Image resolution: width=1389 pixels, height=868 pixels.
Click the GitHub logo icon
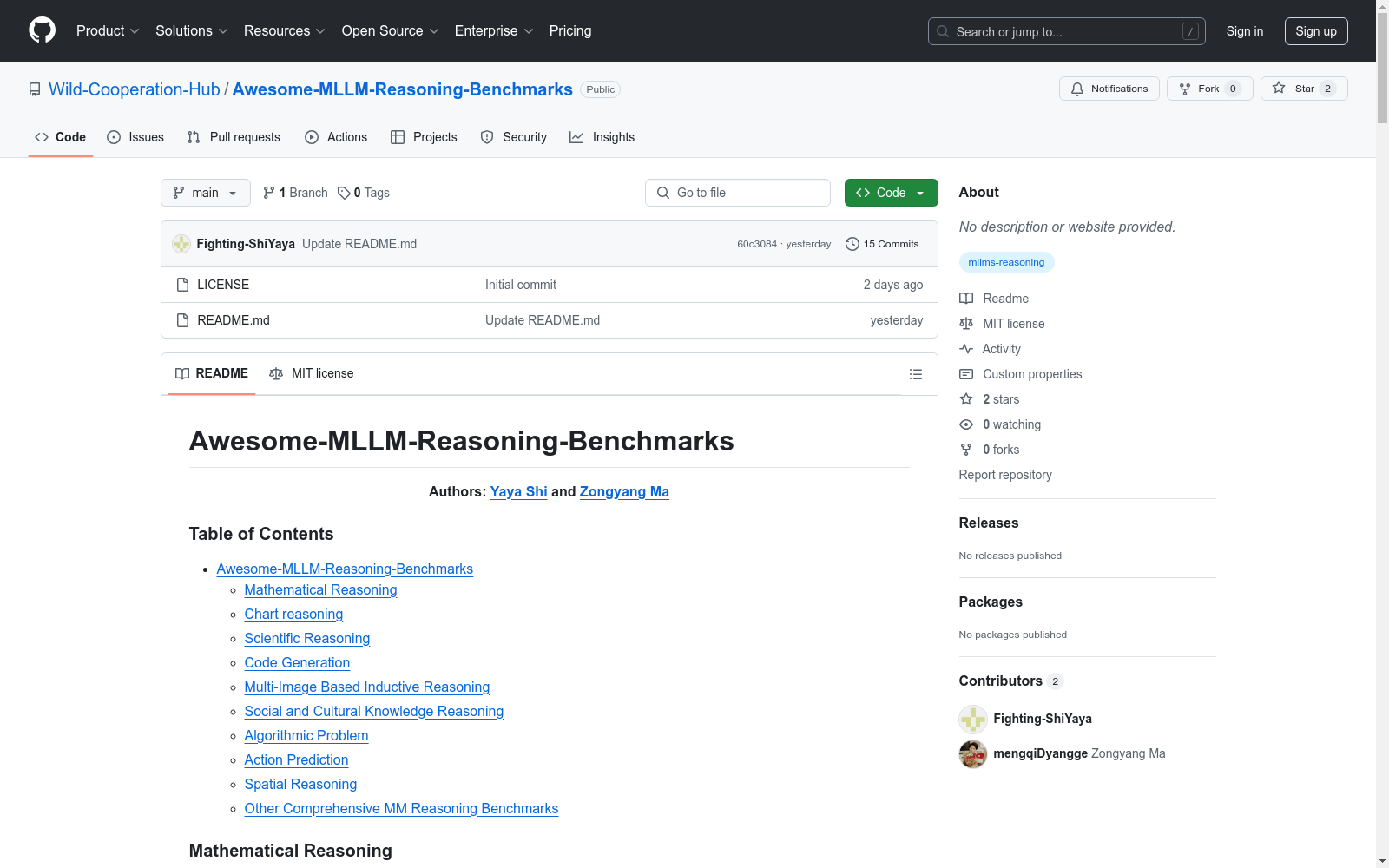tap(42, 30)
